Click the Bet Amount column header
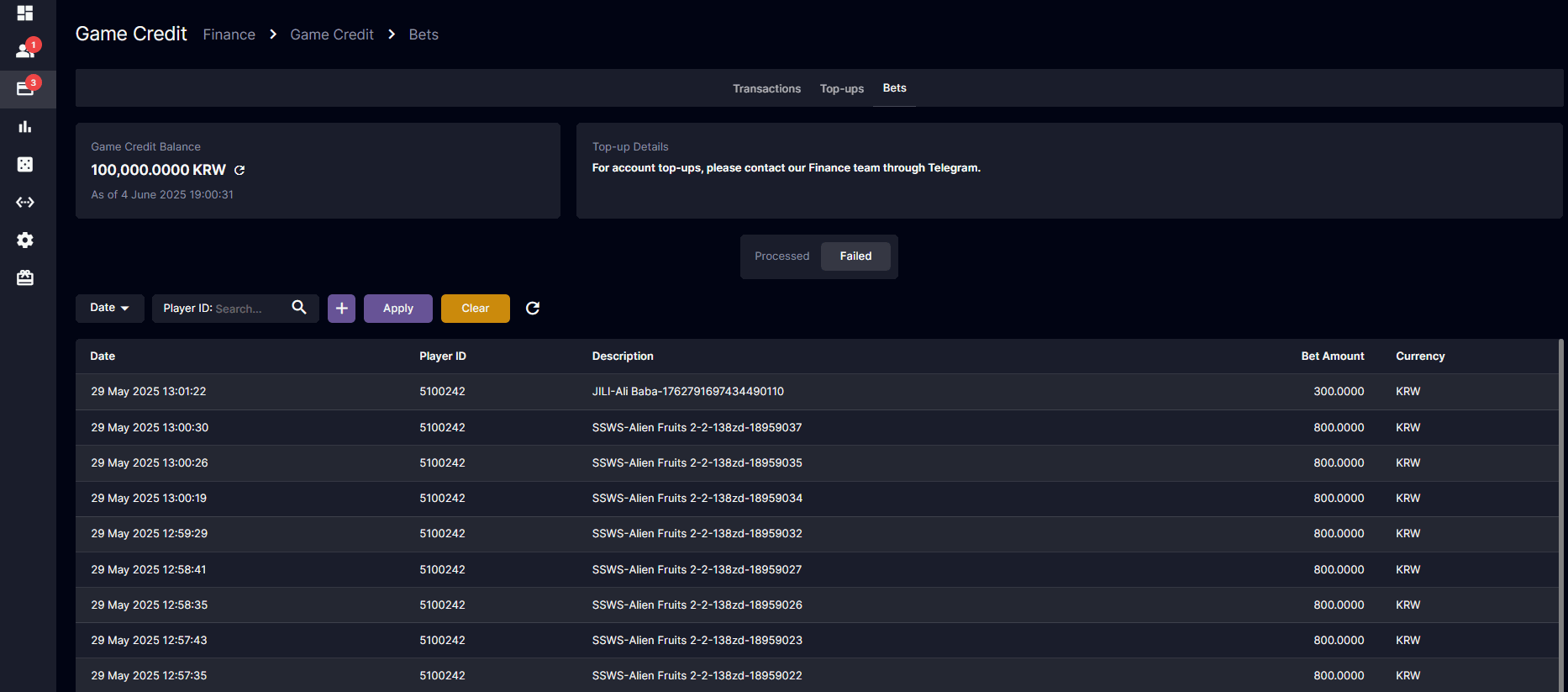Screen dimensions: 1568x692 [1333, 357]
